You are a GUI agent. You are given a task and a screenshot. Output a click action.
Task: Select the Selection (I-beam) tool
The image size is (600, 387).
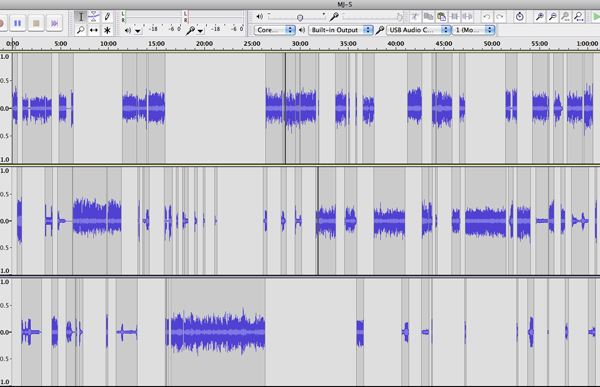pyautogui.click(x=81, y=17)
